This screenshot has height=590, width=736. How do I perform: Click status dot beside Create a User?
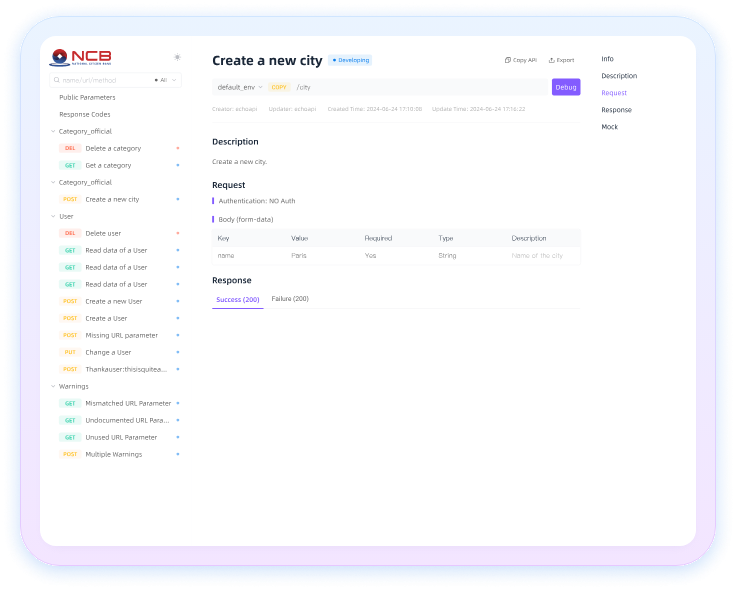coord(178,318)
